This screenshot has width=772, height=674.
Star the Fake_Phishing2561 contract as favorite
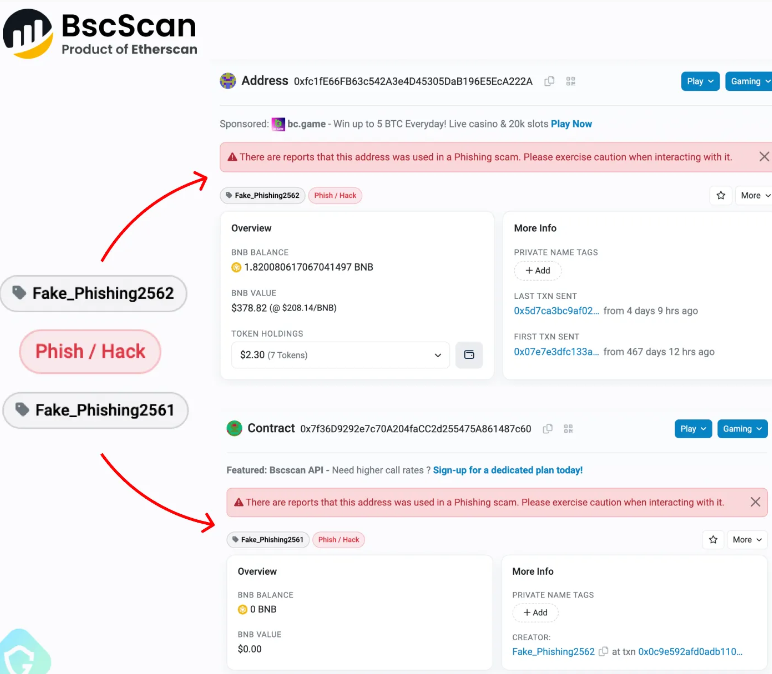coord(713,540)
